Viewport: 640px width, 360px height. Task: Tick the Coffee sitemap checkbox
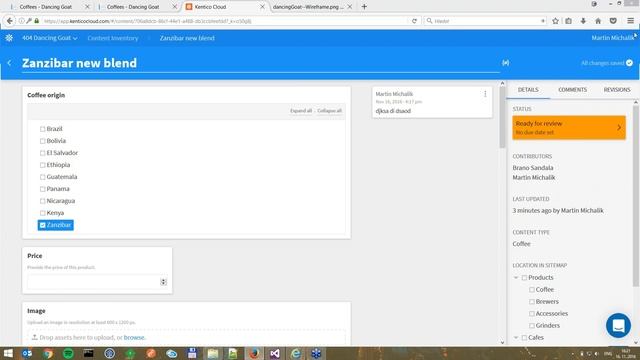pos(531,289)
